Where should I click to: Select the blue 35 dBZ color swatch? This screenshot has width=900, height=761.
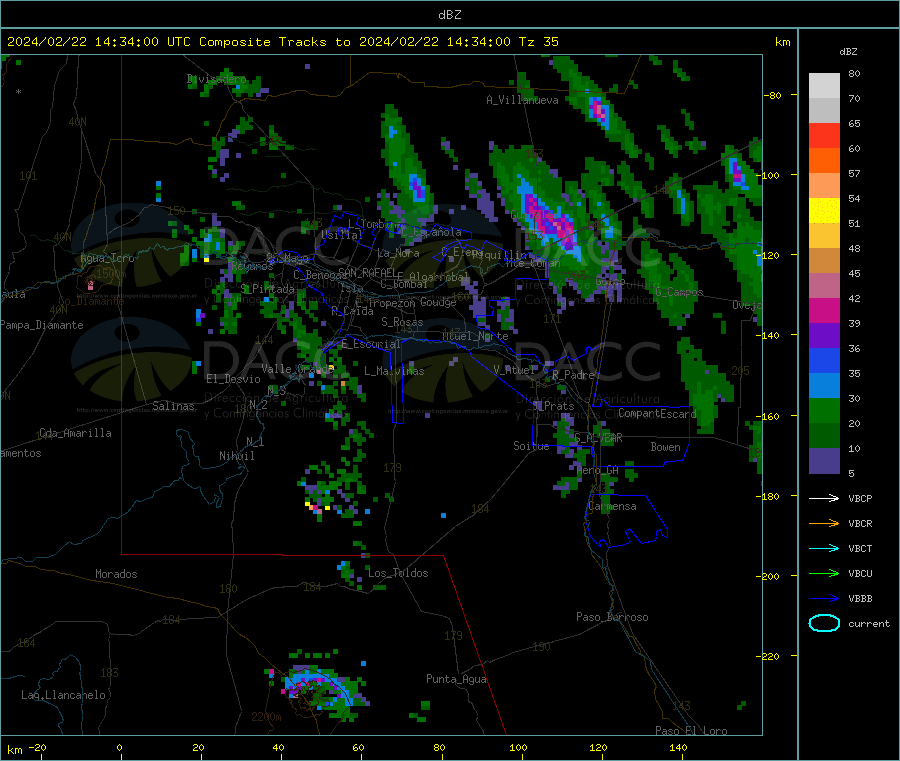[x=824, y=360]
